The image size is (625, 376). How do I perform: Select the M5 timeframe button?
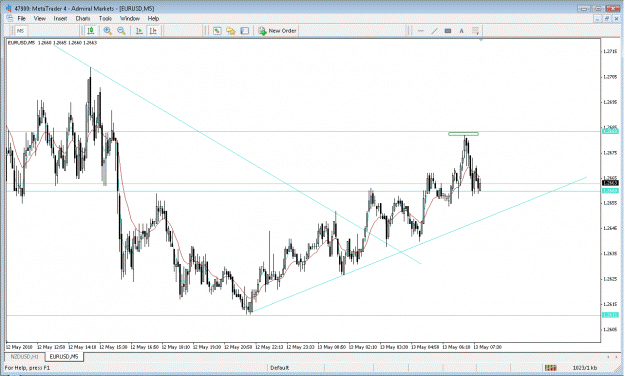(21, 31)
